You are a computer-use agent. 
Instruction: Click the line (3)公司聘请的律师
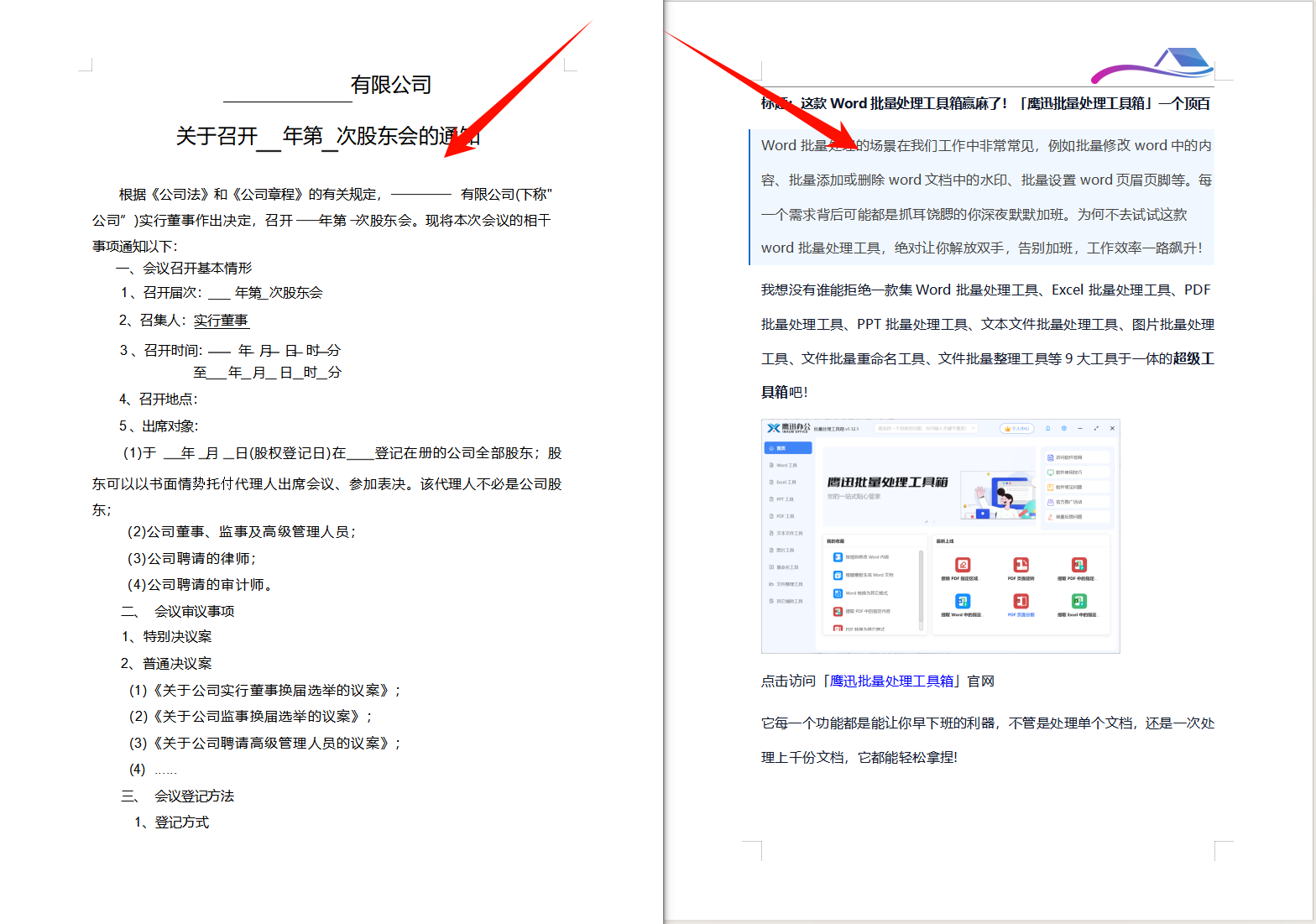(x=191, y=559)
